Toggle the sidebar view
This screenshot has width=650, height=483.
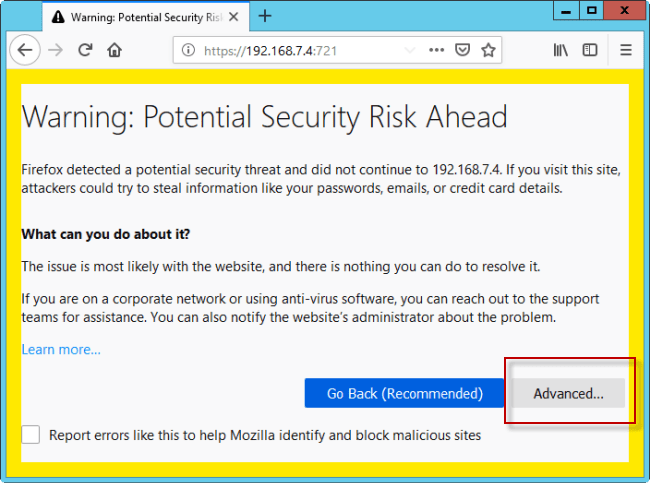click(x=590, y=50)
